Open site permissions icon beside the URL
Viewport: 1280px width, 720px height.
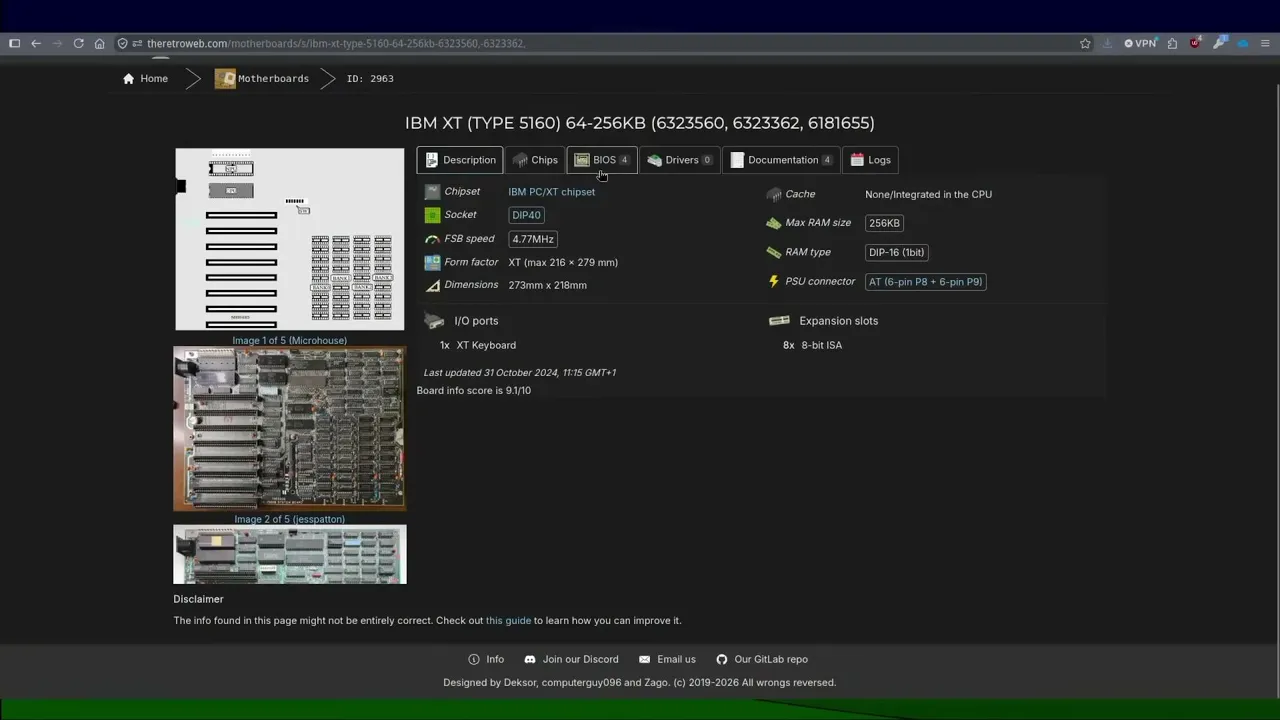(x=138, y=43)
